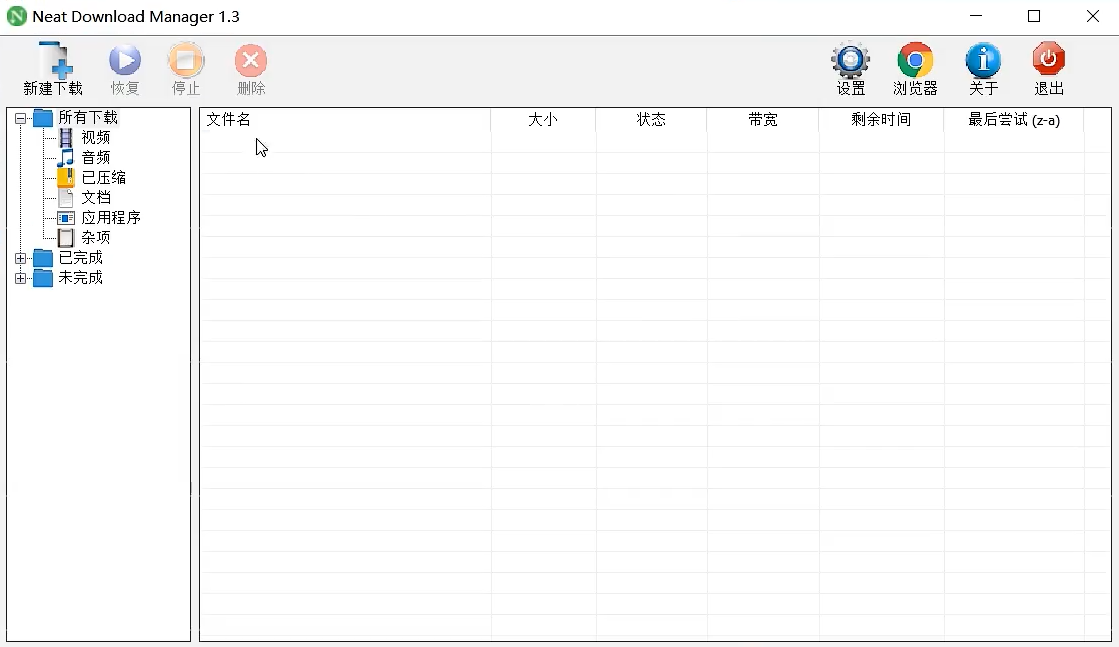Viewport: 1119px width, 647px height.
Task: Select the 文档 (Documents) category
Action: (x=95, y=198)
